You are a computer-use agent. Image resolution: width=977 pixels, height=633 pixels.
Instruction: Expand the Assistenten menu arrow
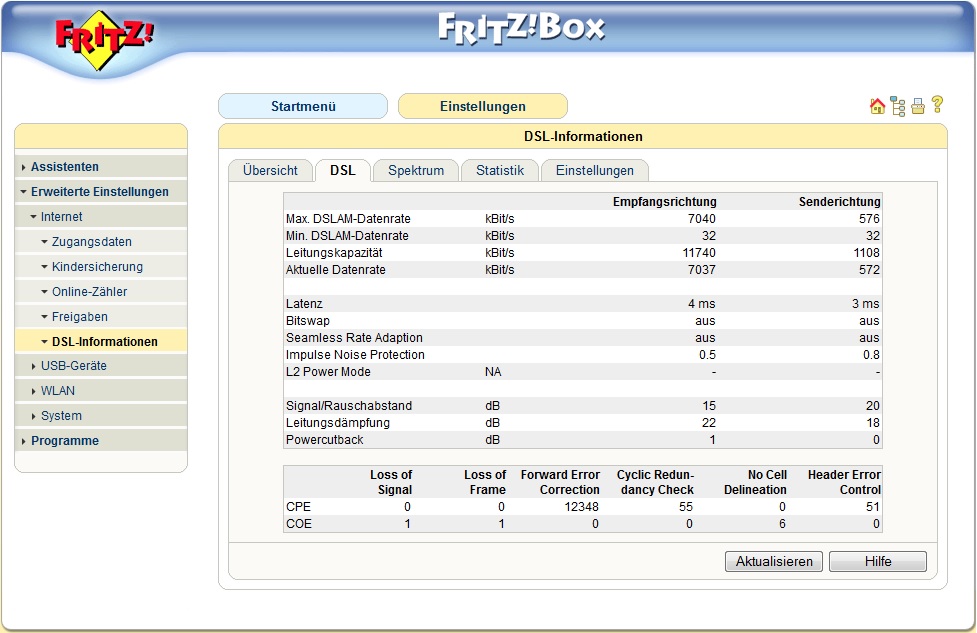[24, 167]
